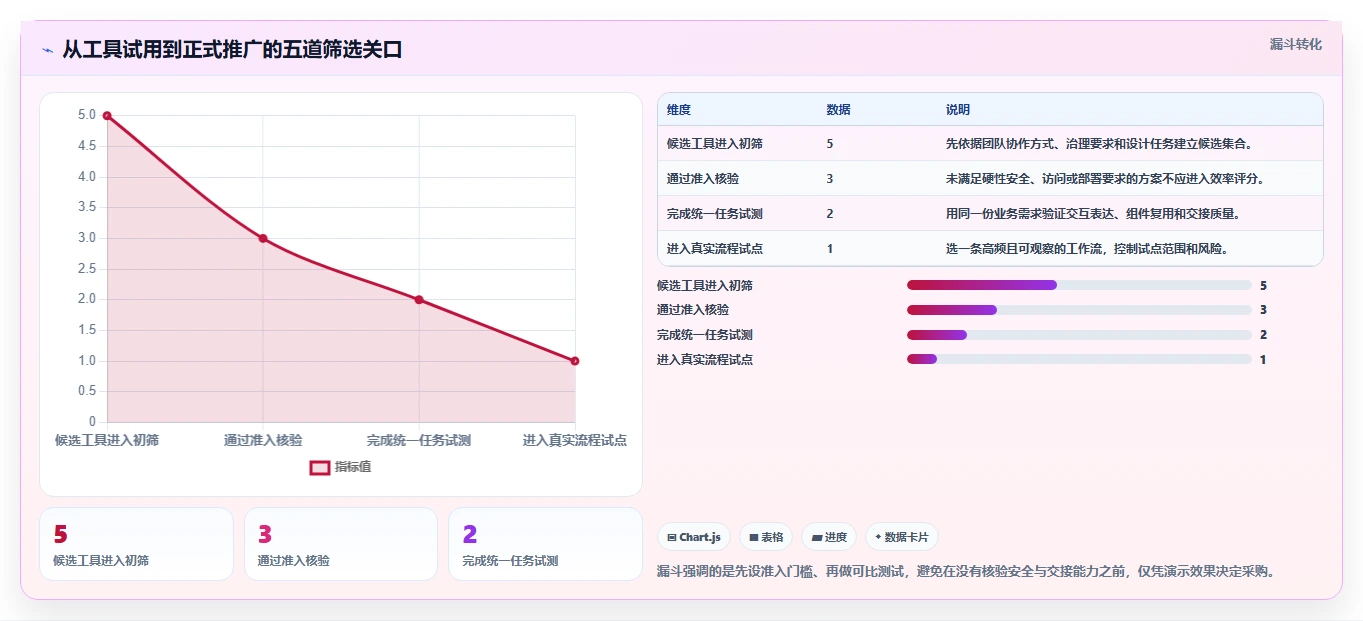Click the 数据 column header
This screenshot has height=621, width=1363.
click(x=839, y=110)
